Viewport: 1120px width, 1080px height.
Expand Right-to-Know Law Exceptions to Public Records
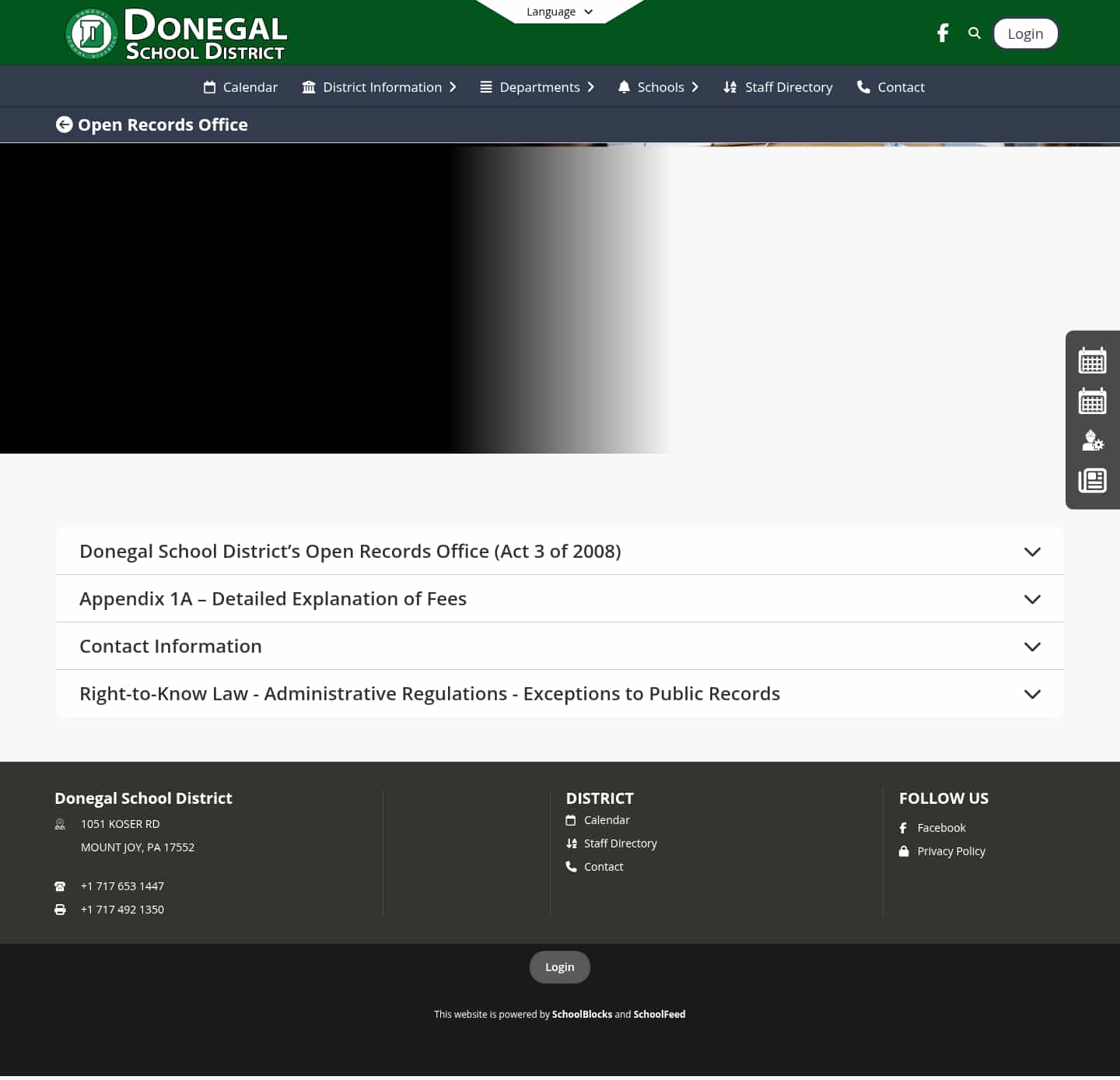pos(560,694)
